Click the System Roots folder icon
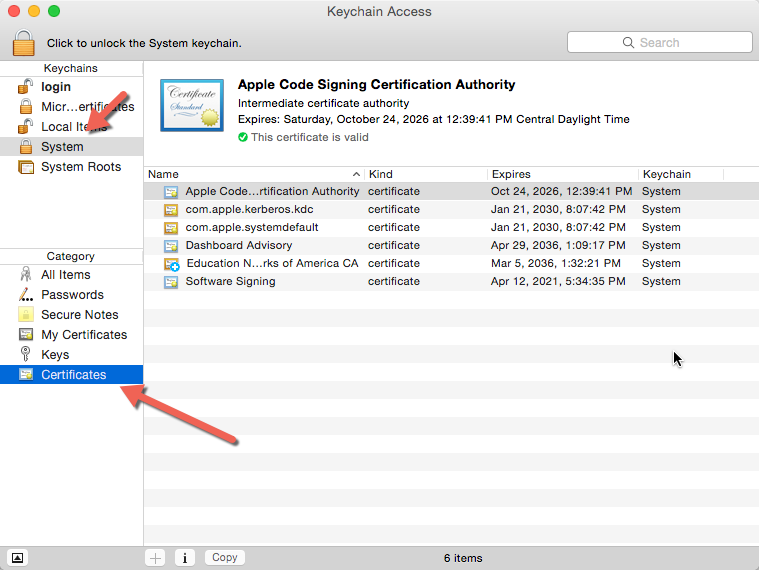759x570 pixels. pyautogui.click(x=26, y=167)
